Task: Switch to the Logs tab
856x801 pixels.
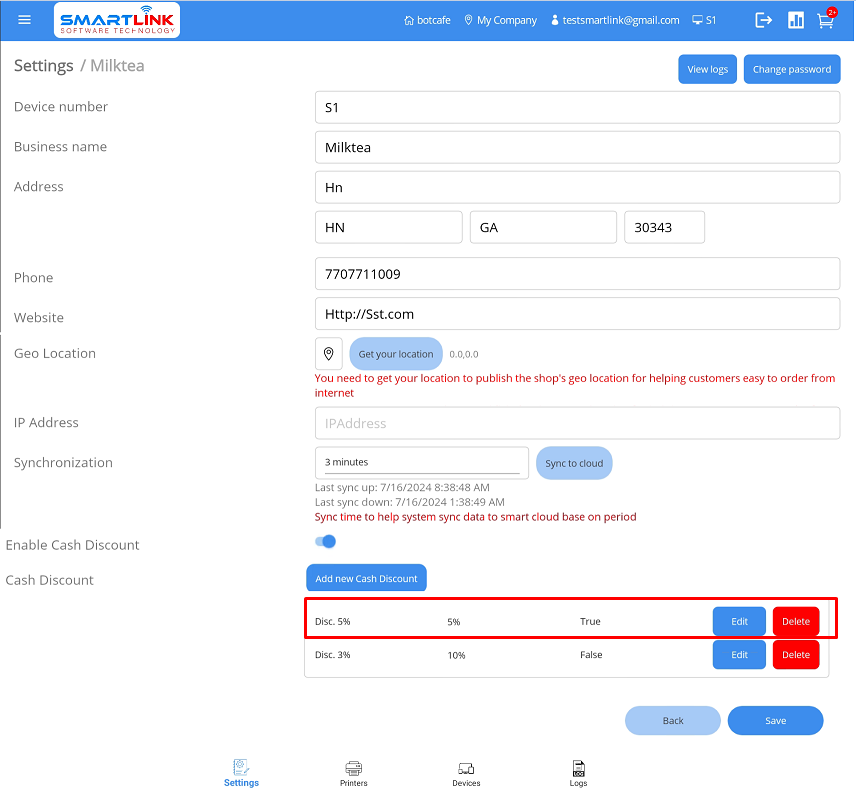Action: coord(578,773)
